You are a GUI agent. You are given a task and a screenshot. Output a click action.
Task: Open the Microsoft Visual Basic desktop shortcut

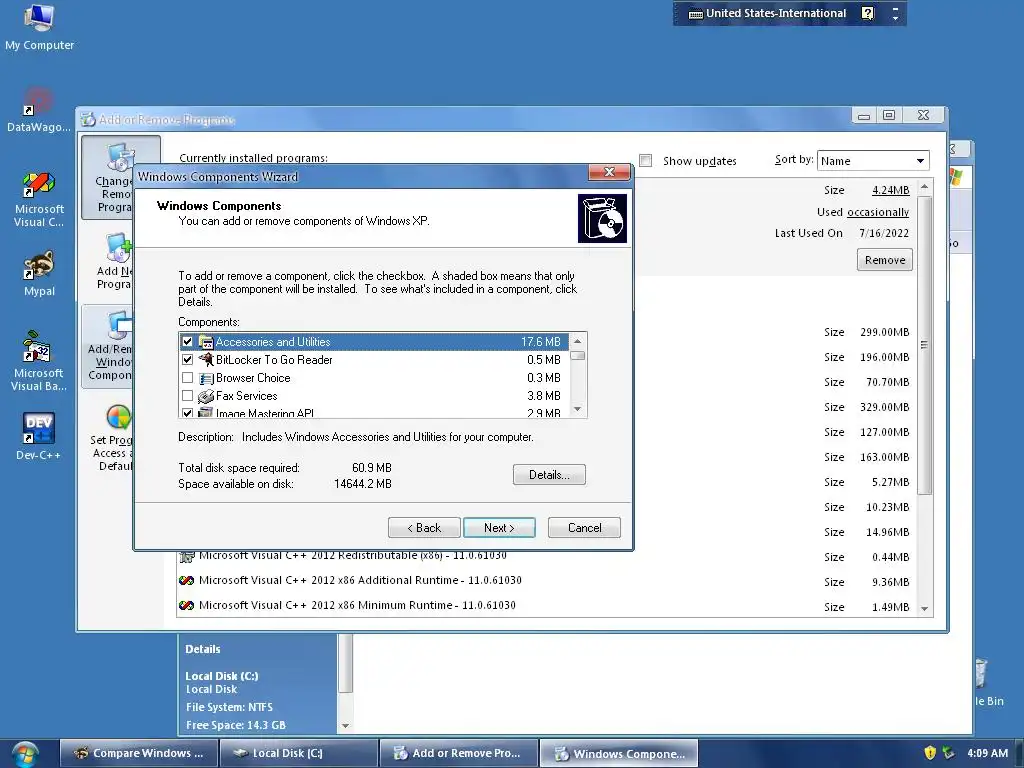click(38, 361)
